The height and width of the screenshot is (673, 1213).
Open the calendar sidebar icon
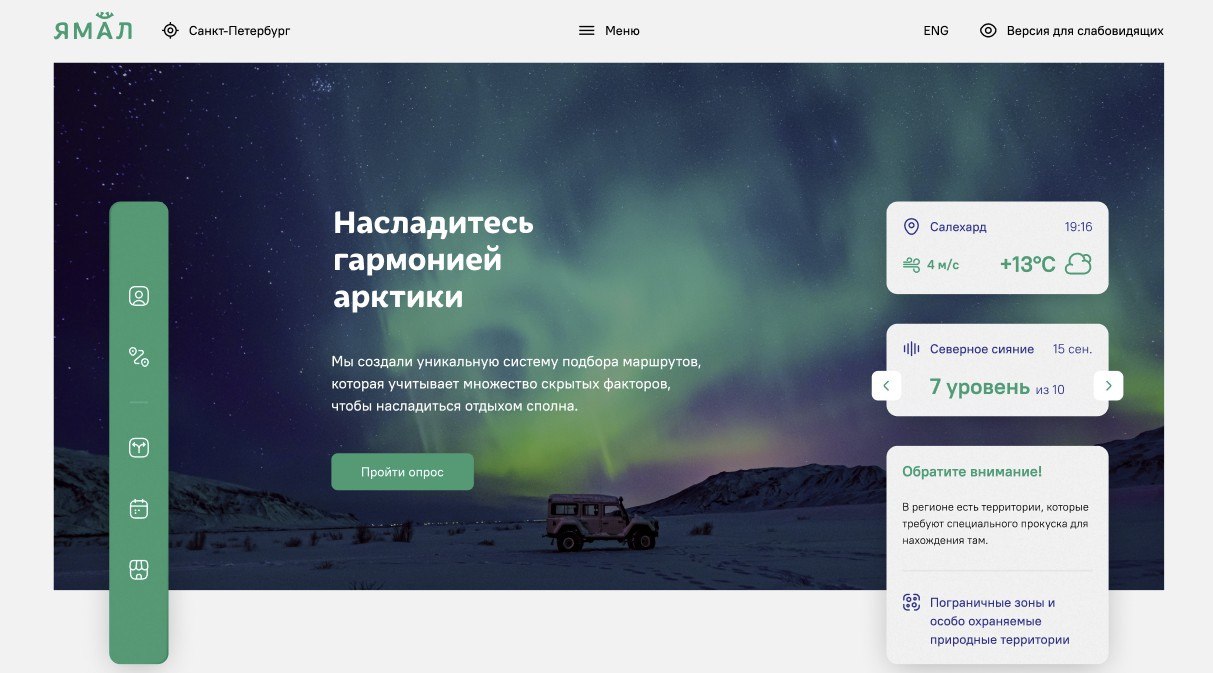[x=139, y=509]
